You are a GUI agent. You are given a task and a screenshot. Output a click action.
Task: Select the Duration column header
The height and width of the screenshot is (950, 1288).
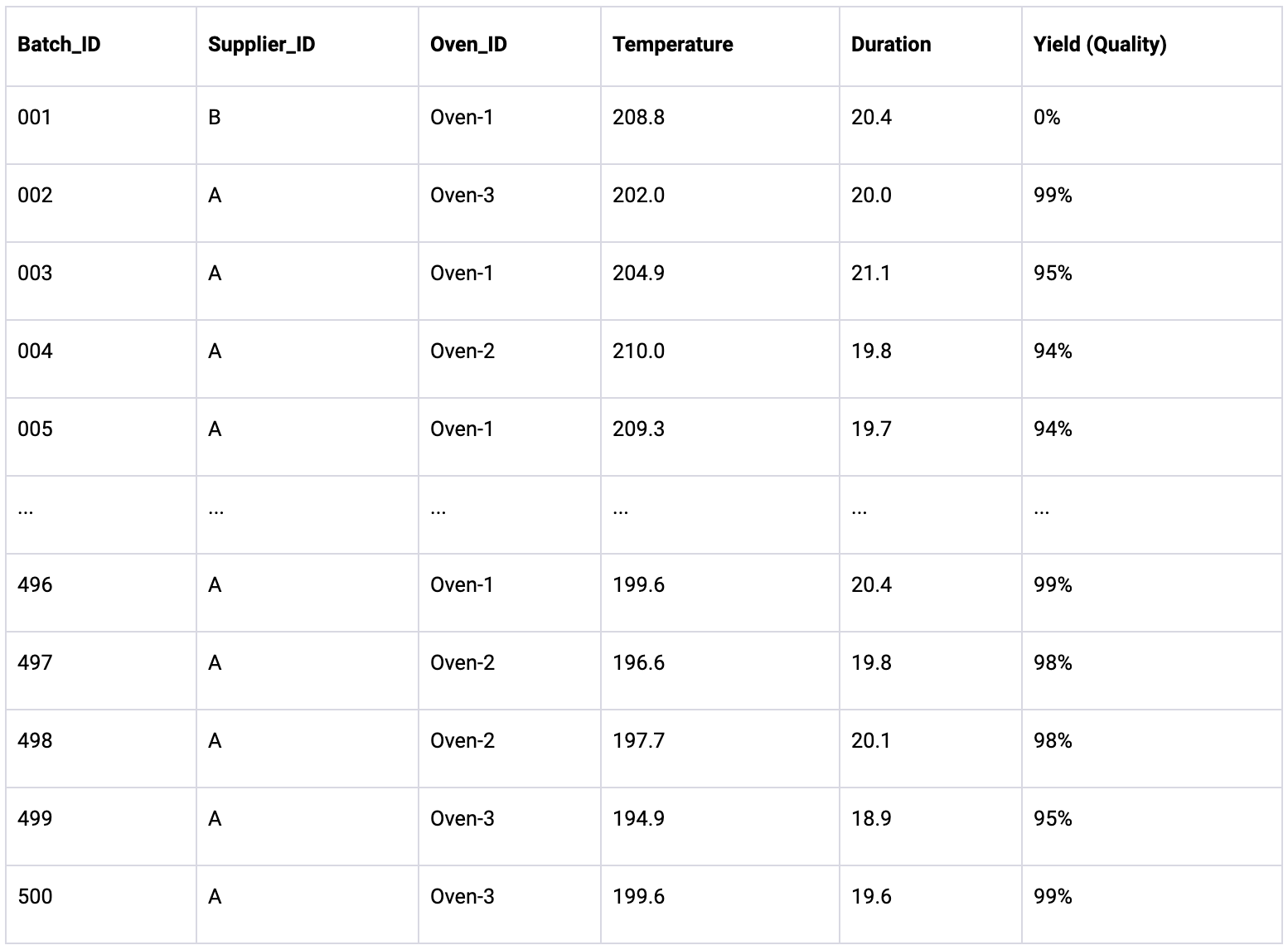click(890, 45)
